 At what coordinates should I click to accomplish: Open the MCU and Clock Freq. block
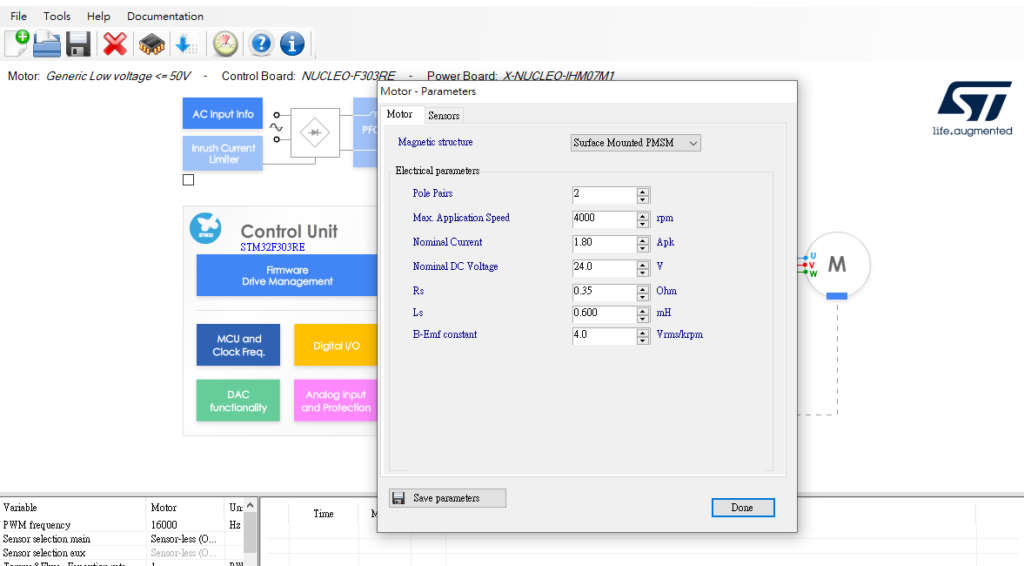pyautogui.click(x=238, y=345)
